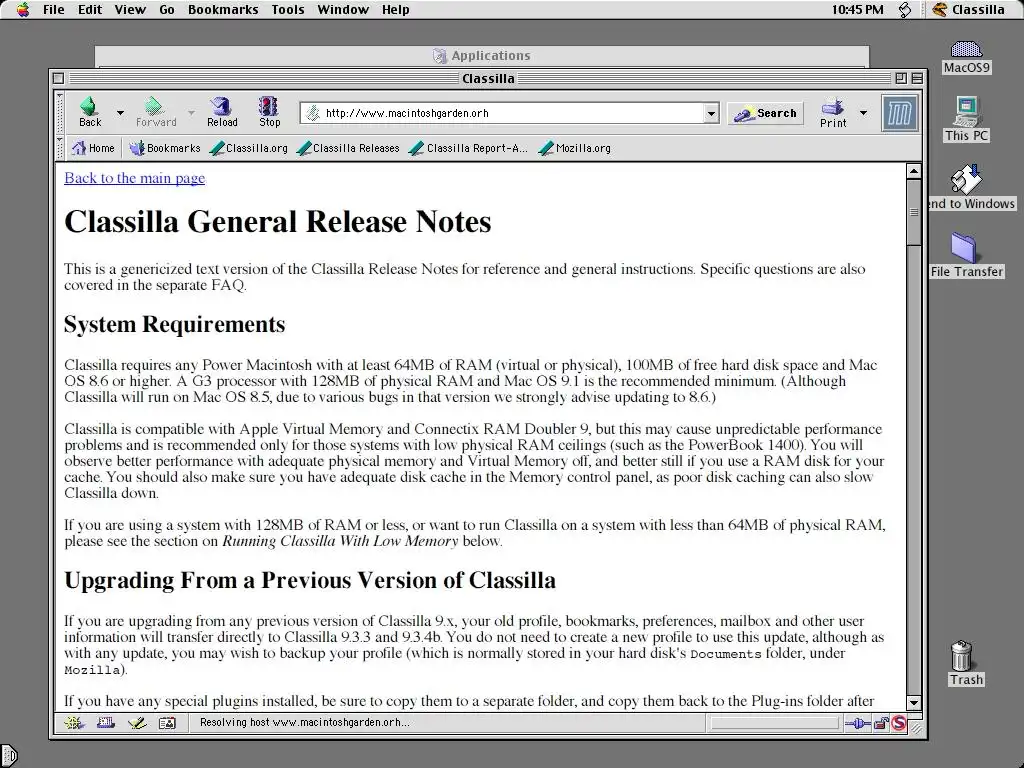Image resolution: width=1024 pixels, height=768 pixels.
Task: Stop the page from loading
Action: [x=269, y=112]
